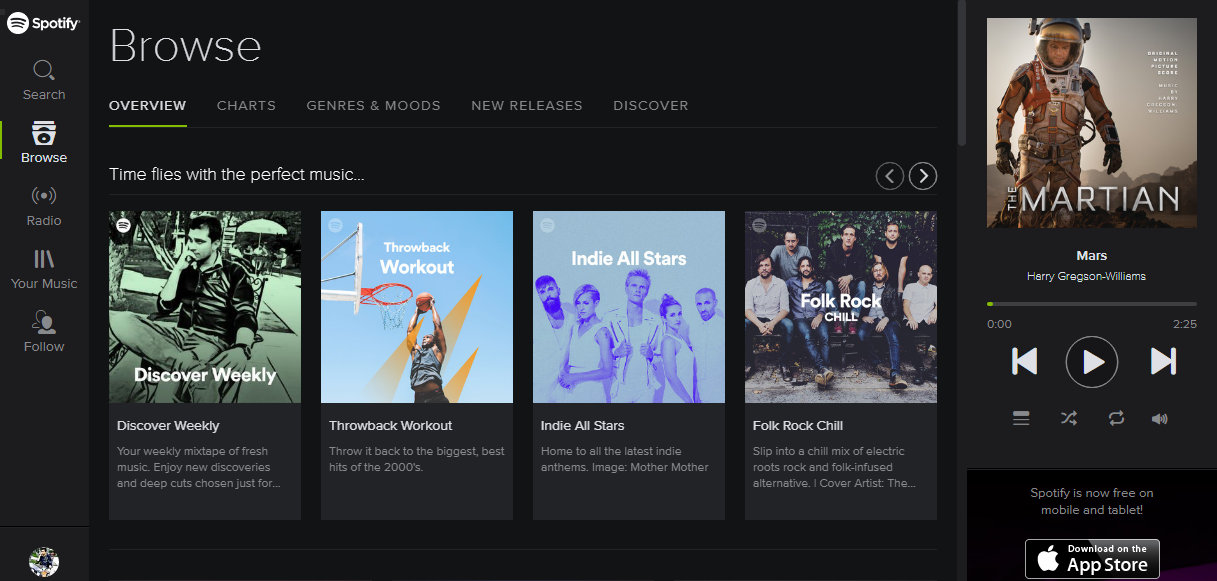
Task: Click the 2:25 track duration
Action: tap(1185, 324)
